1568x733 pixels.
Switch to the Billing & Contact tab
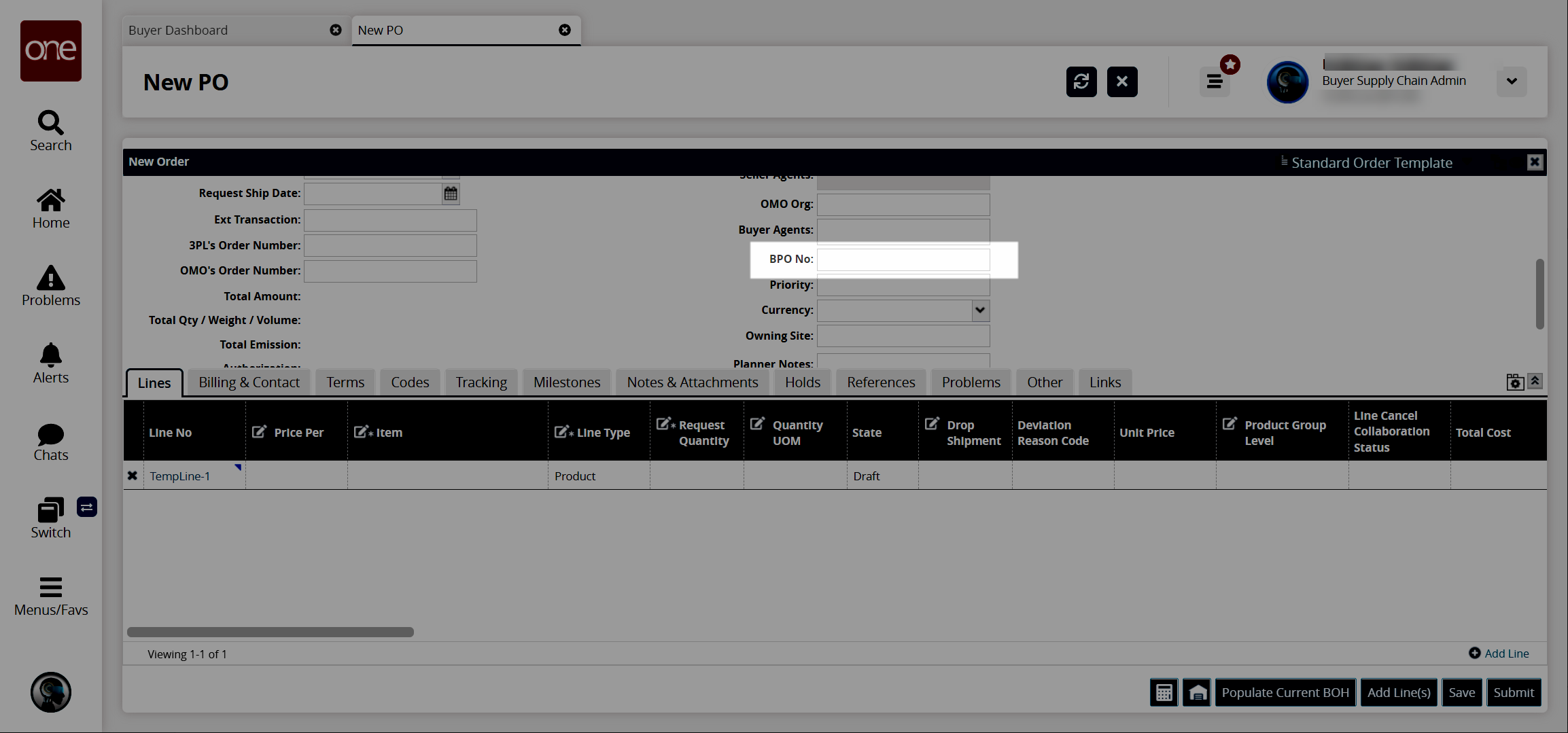pos(249,382)
